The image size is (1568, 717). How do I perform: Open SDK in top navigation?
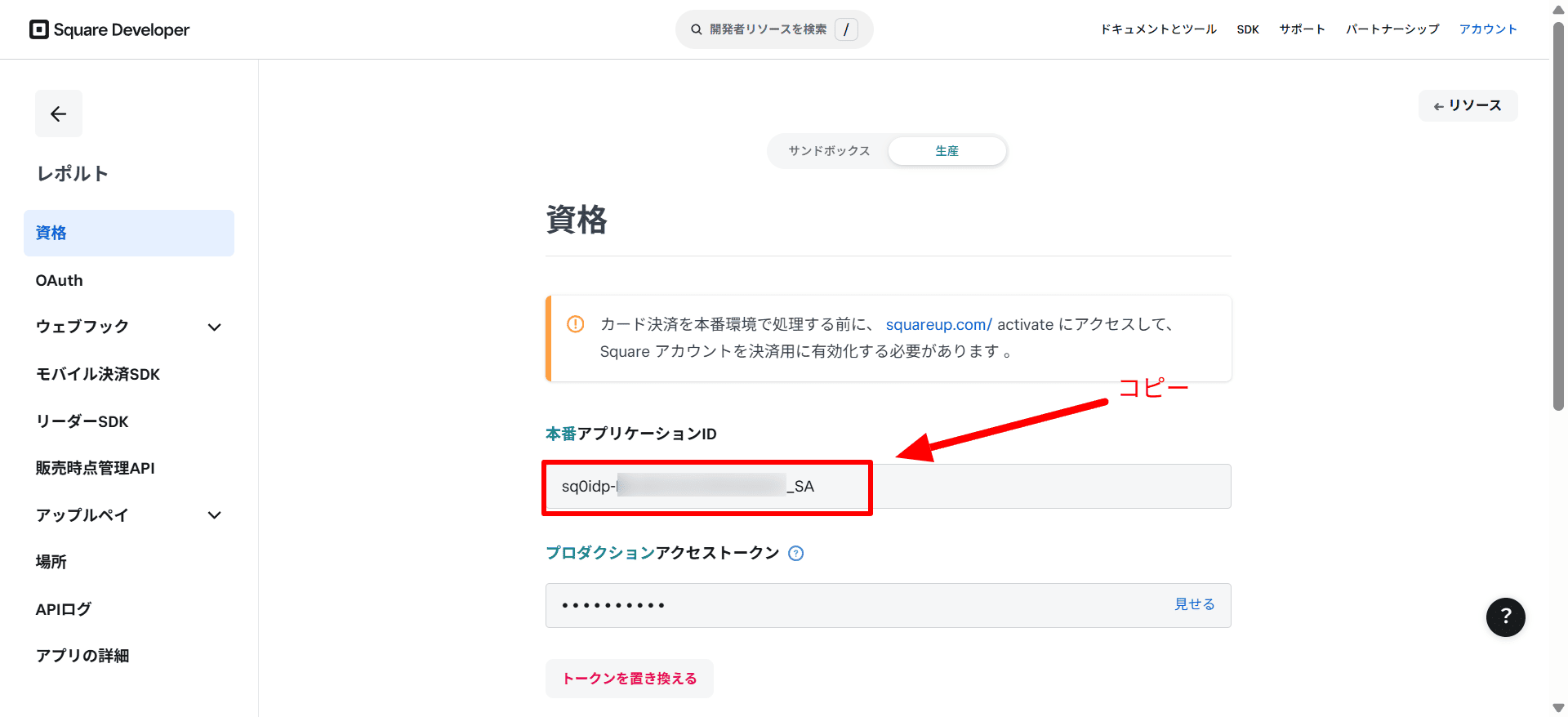(x=1248, y=29)
